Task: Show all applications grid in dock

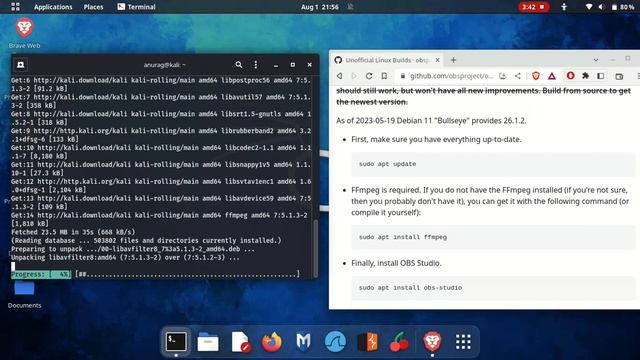Action: (463, 341)
